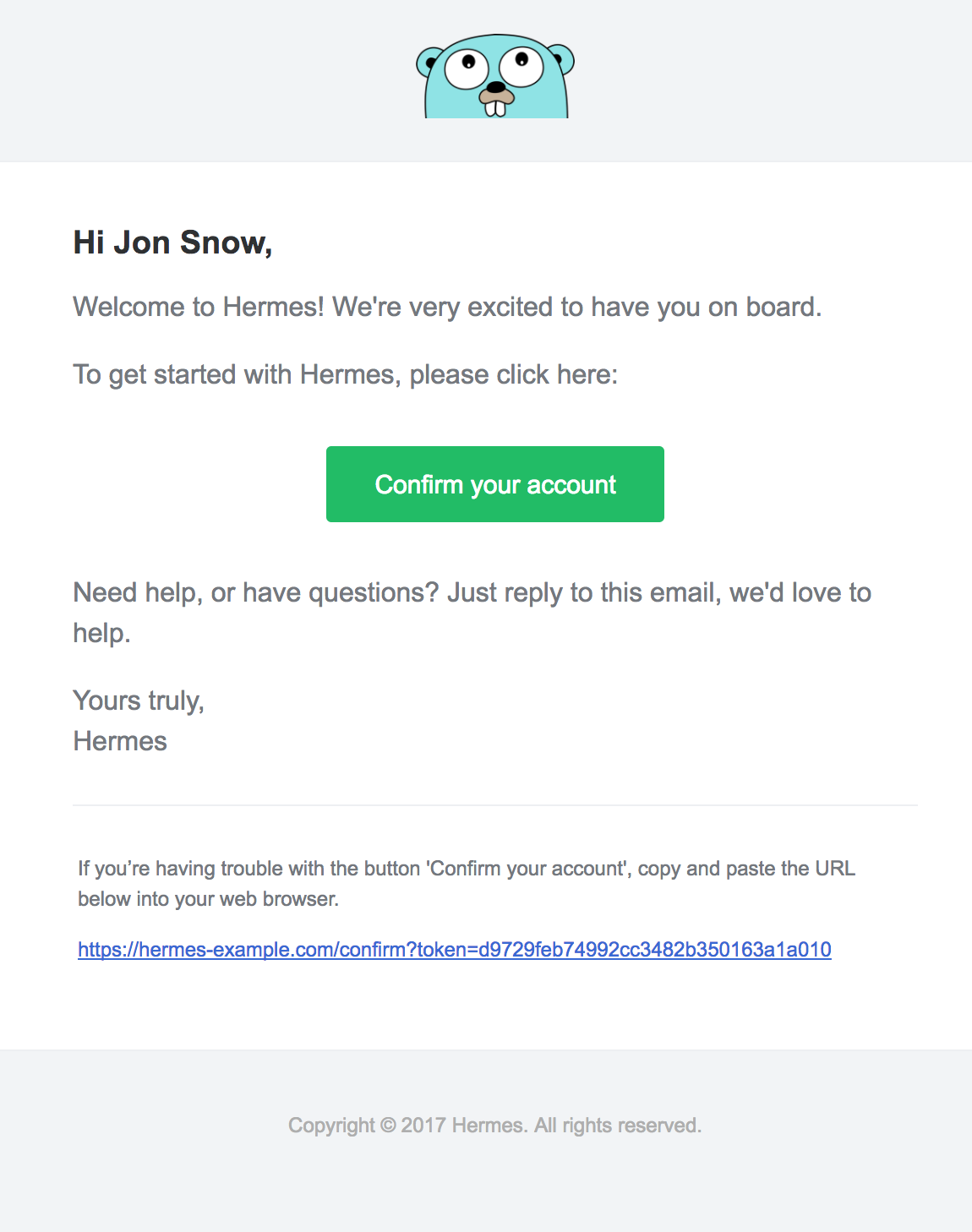Click the 'Yours truly,' sign-off text

[139, 700]
